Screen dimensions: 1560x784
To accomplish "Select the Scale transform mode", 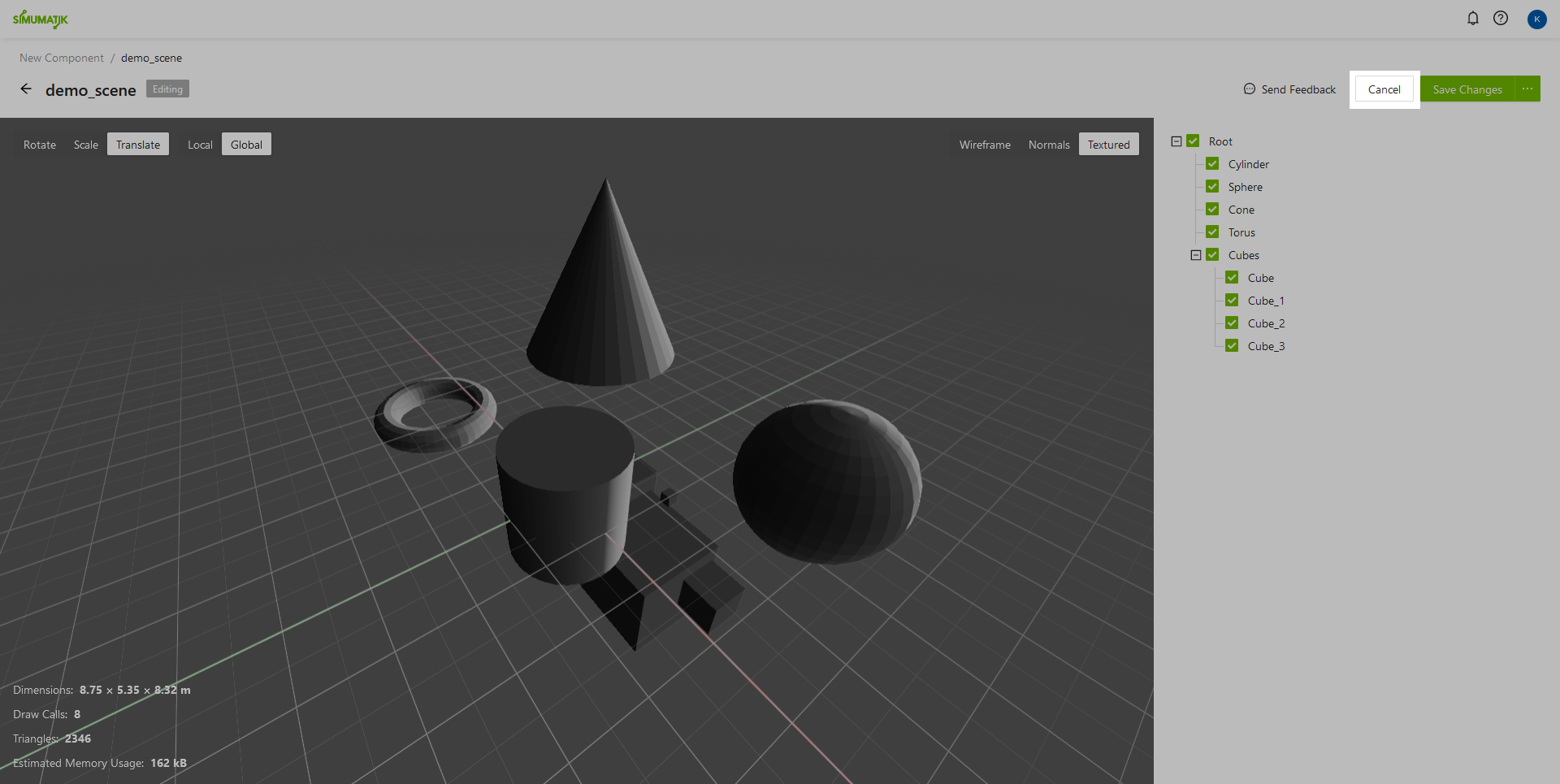I will (x=86, y=145).
